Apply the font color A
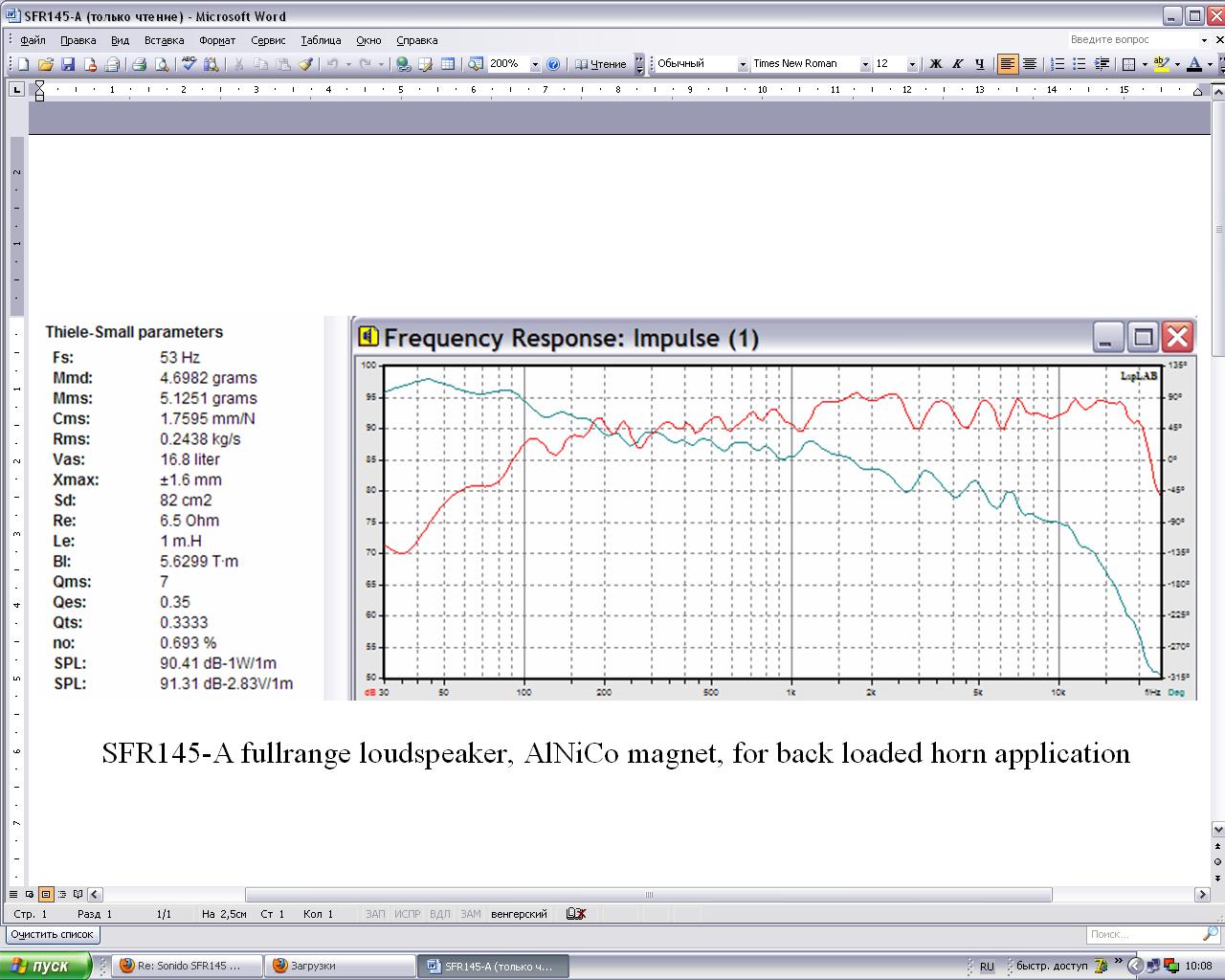The width and height of the screenshot is (1225, 980). tap(1193, 64)
